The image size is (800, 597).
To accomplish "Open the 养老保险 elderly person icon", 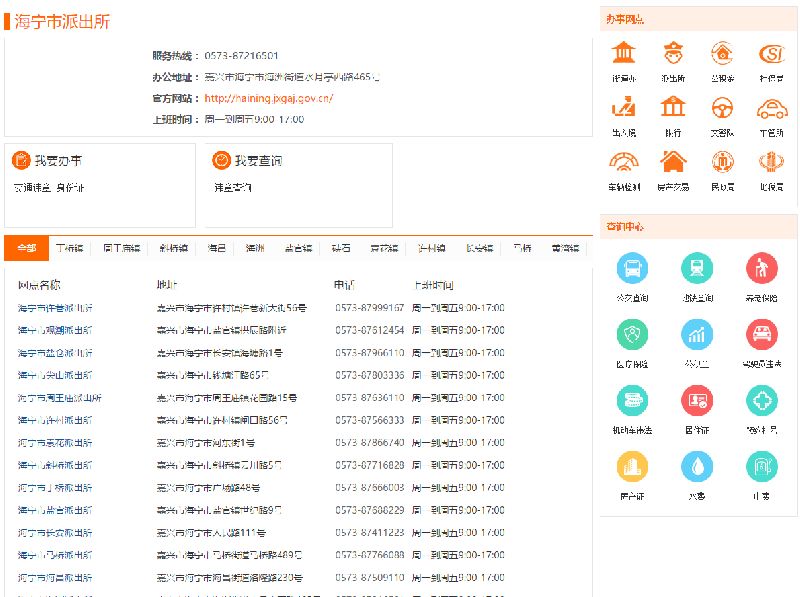I will pyautogui.click(x=762, y=268).
